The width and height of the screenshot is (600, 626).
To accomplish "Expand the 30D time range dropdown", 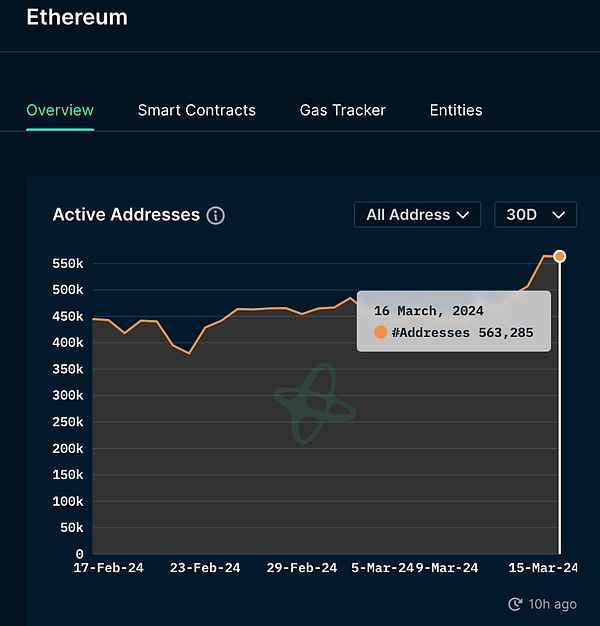I will tap(535, 215).
